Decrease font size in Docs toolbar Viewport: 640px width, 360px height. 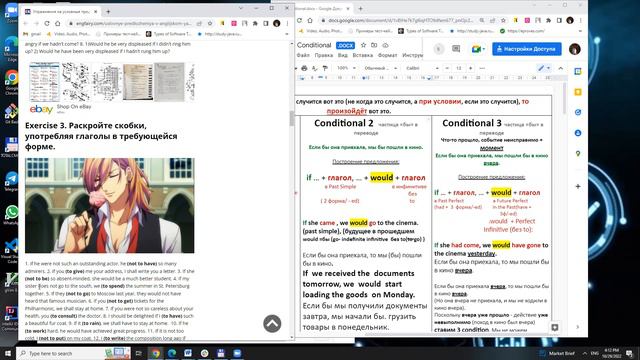(x=447, y=68)
